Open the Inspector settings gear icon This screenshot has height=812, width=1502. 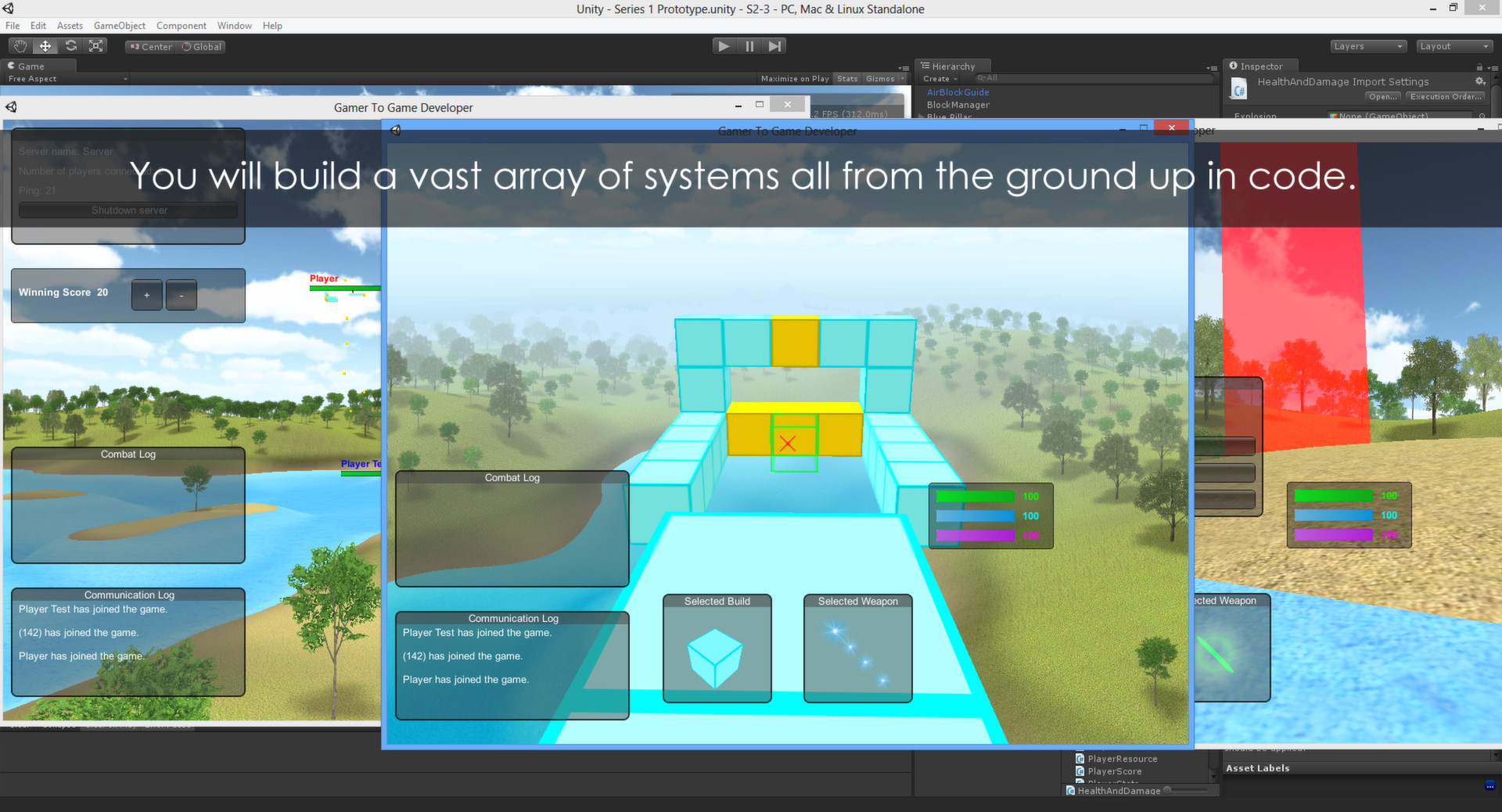(x=1479, y=81)
